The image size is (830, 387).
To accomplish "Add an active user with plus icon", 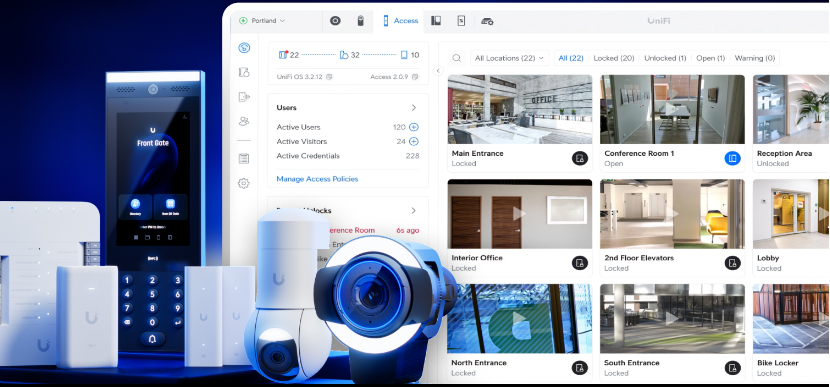I will point(414,127).
